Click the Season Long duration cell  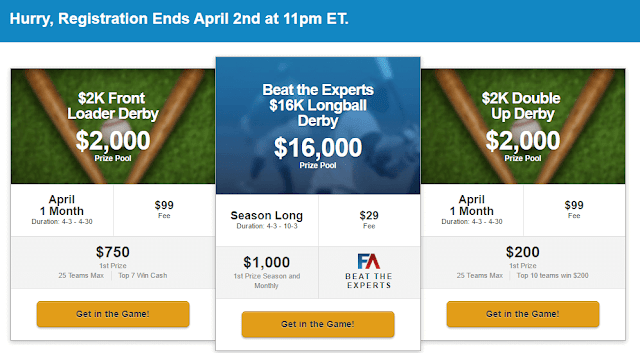pos(267,220)
